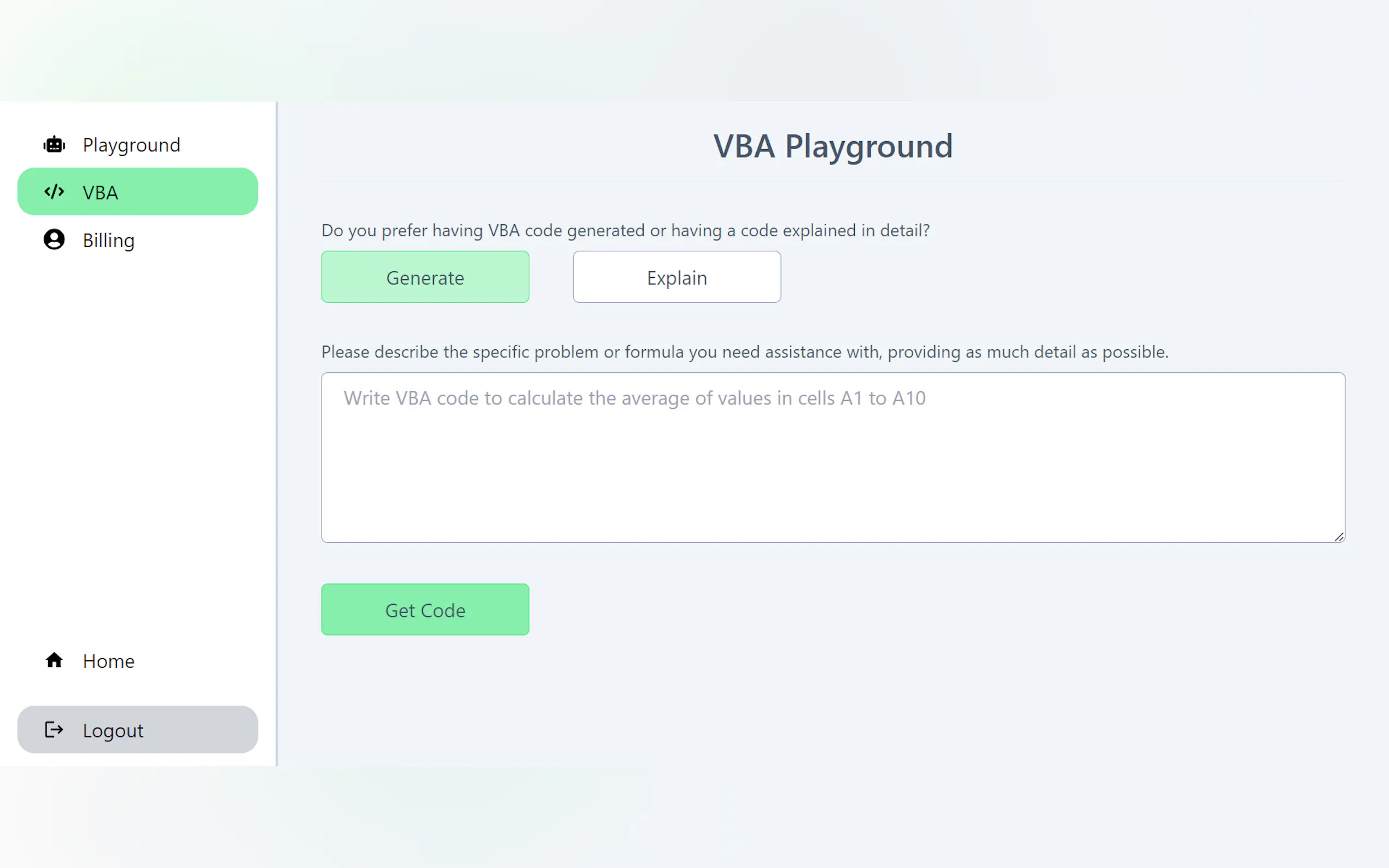This screenshot has height=868, width=1389.
Task: Open the Playground sidebar item
Action: click(x=131, y=145)
